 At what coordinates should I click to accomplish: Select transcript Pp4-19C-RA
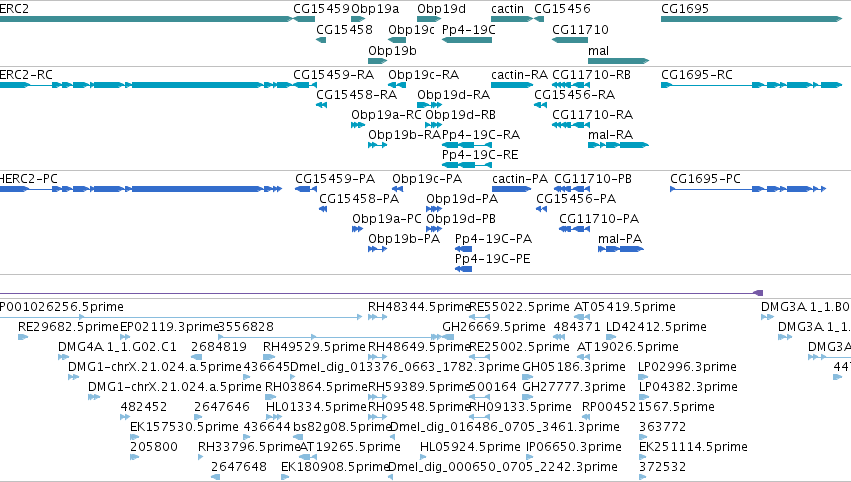point(481,135)
